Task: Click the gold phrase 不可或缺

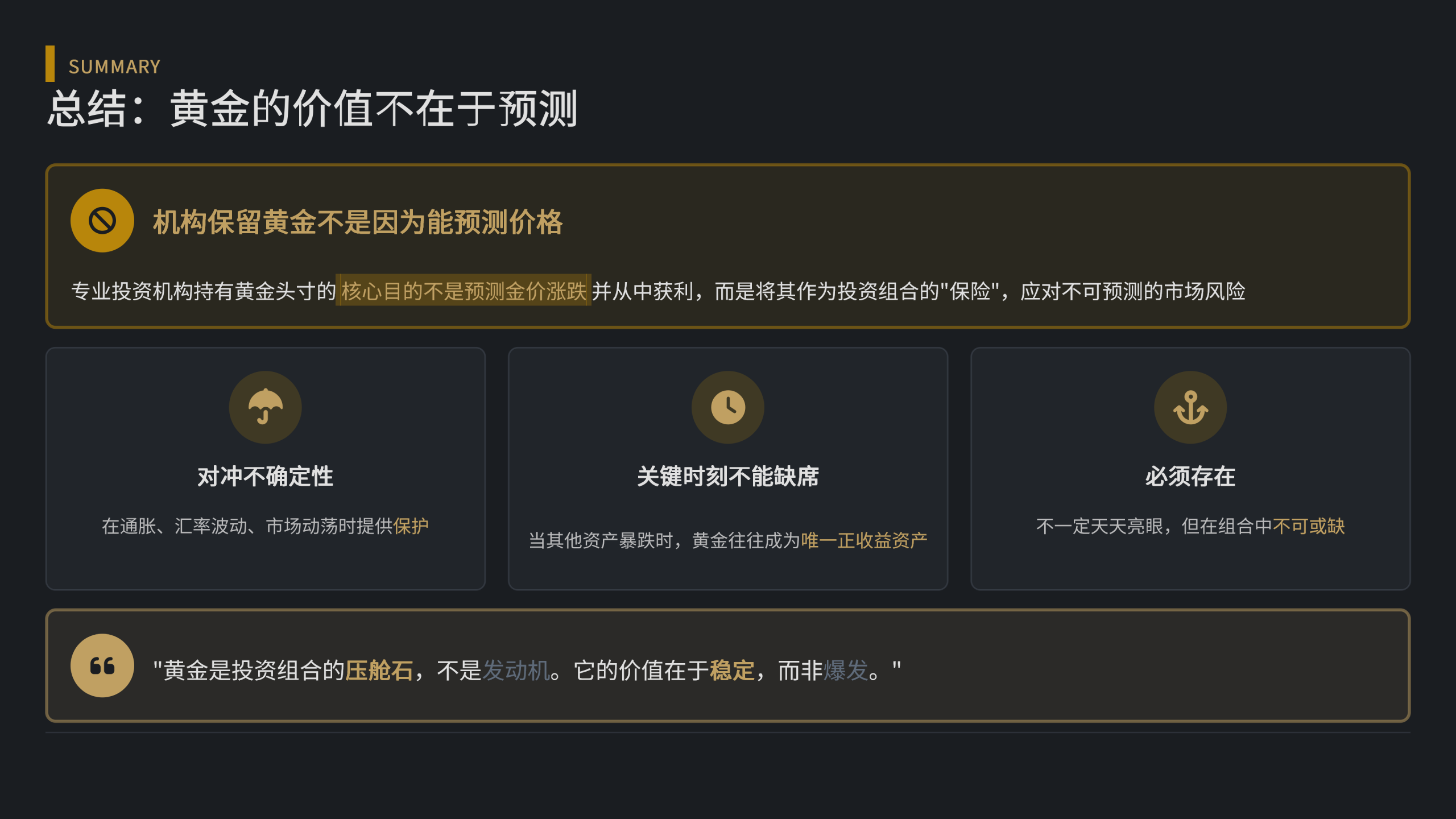Action: (x=1308, y=526)
